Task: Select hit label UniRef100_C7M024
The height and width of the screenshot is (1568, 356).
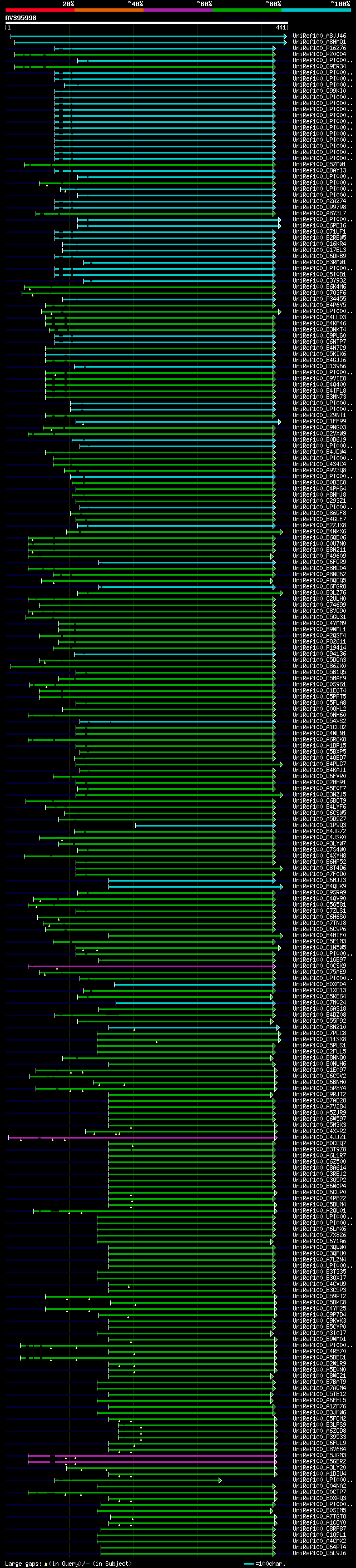Action: pos(319,1002)
